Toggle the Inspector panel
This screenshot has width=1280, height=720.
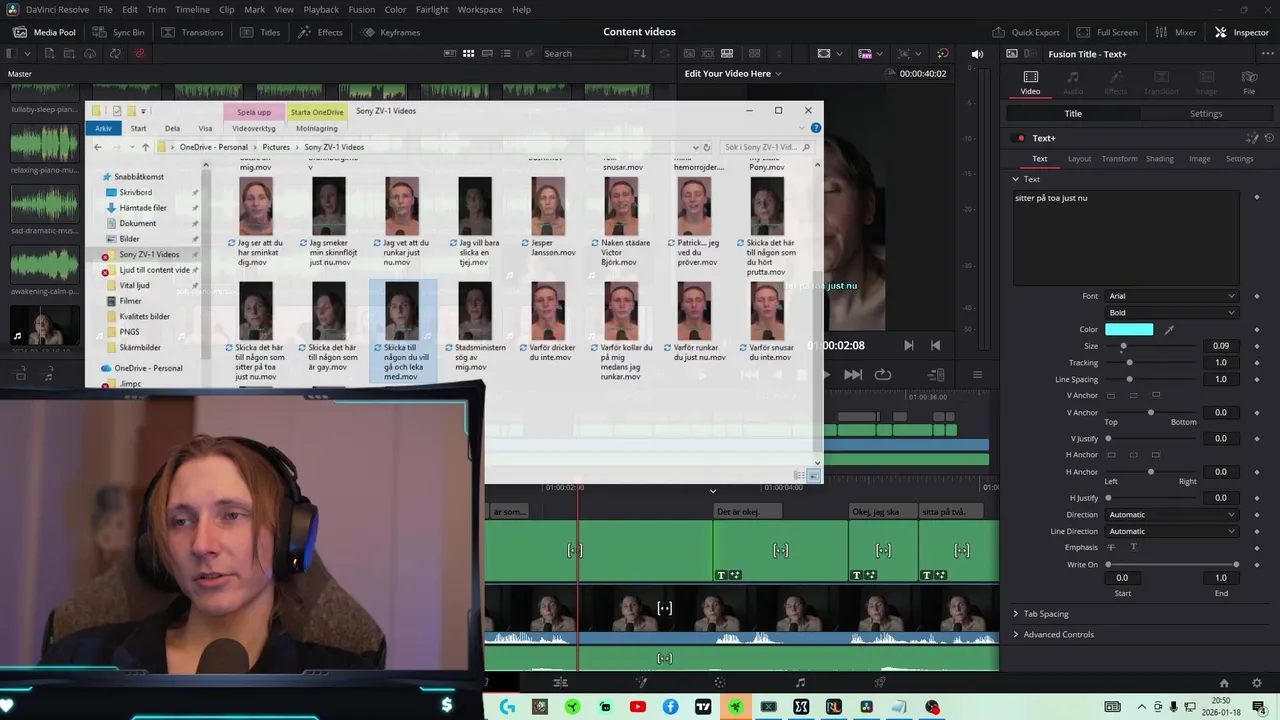[1242, 32]
